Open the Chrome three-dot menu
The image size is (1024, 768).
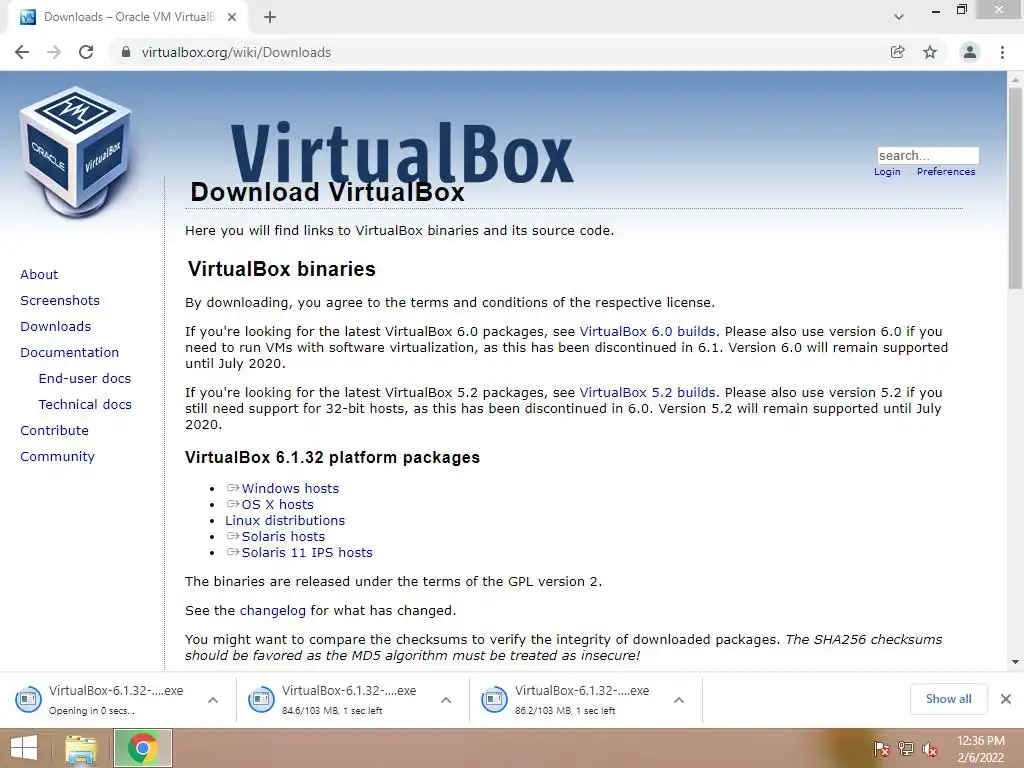1002,52
